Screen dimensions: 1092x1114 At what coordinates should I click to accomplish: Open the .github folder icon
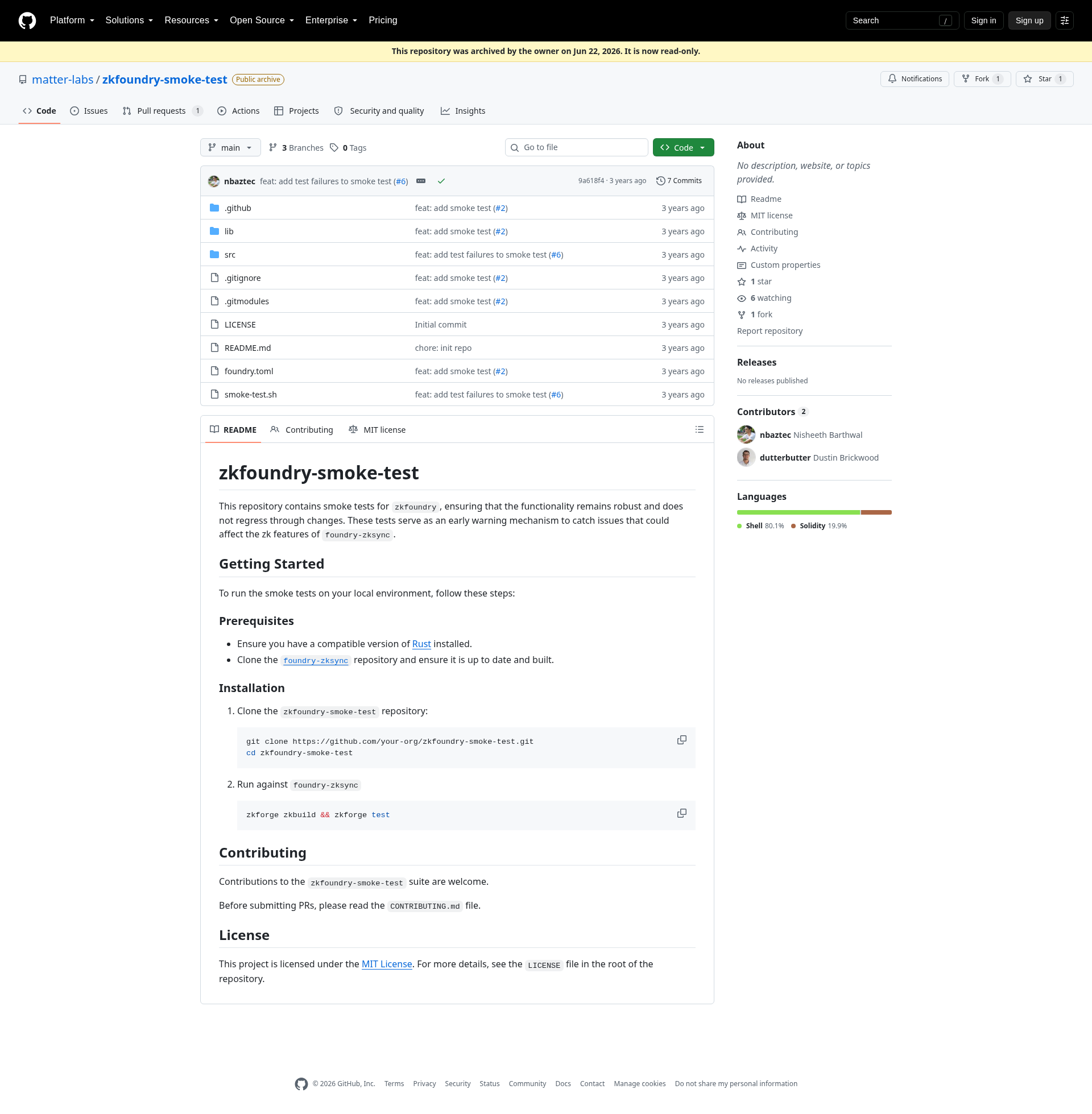(214, 208)
